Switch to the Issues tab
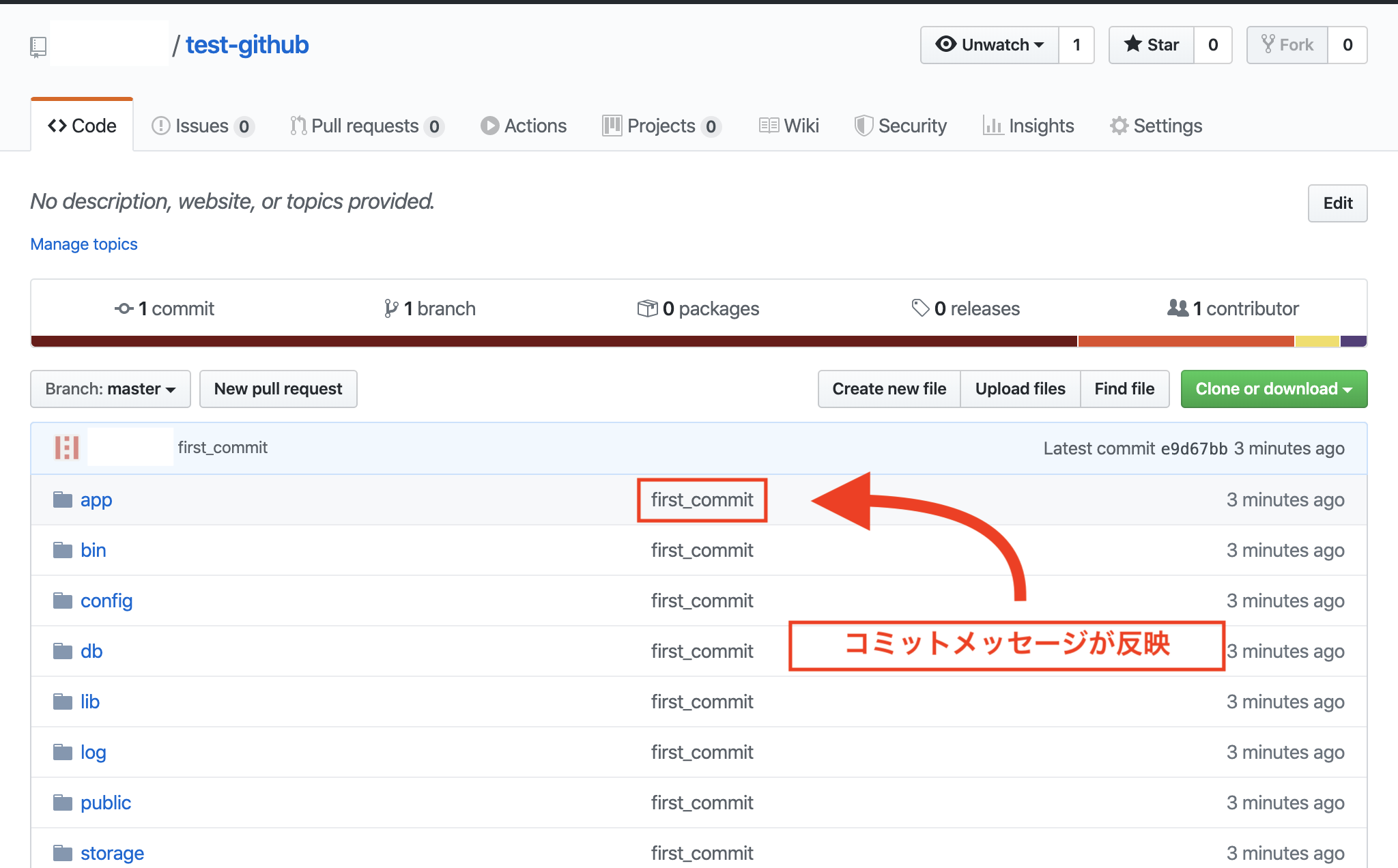Image resolution: width=1398 pixels, height=868 pixels. pos(202,126)
